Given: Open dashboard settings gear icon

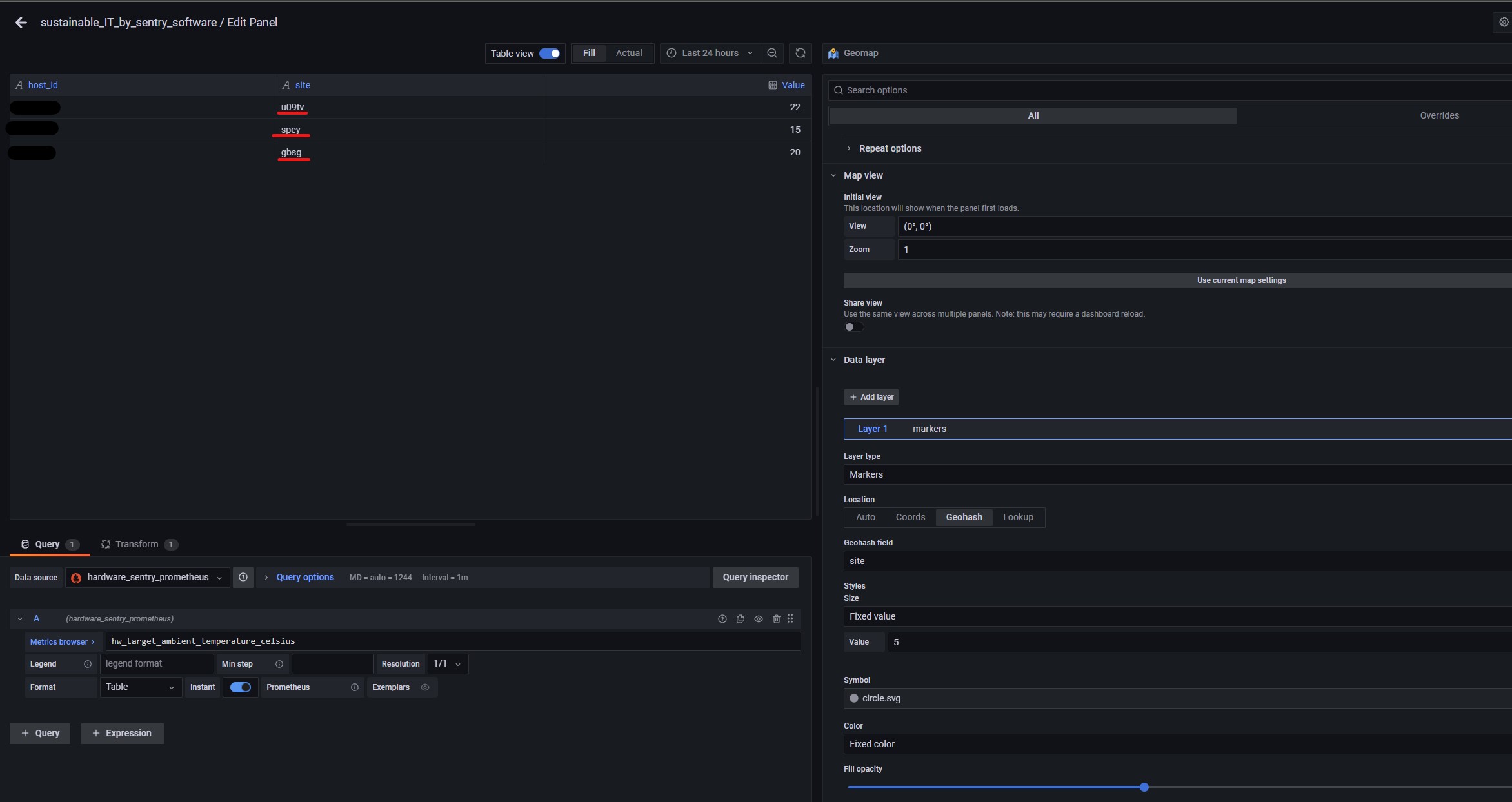Looking at the screenshot, I should [1504, 22].
